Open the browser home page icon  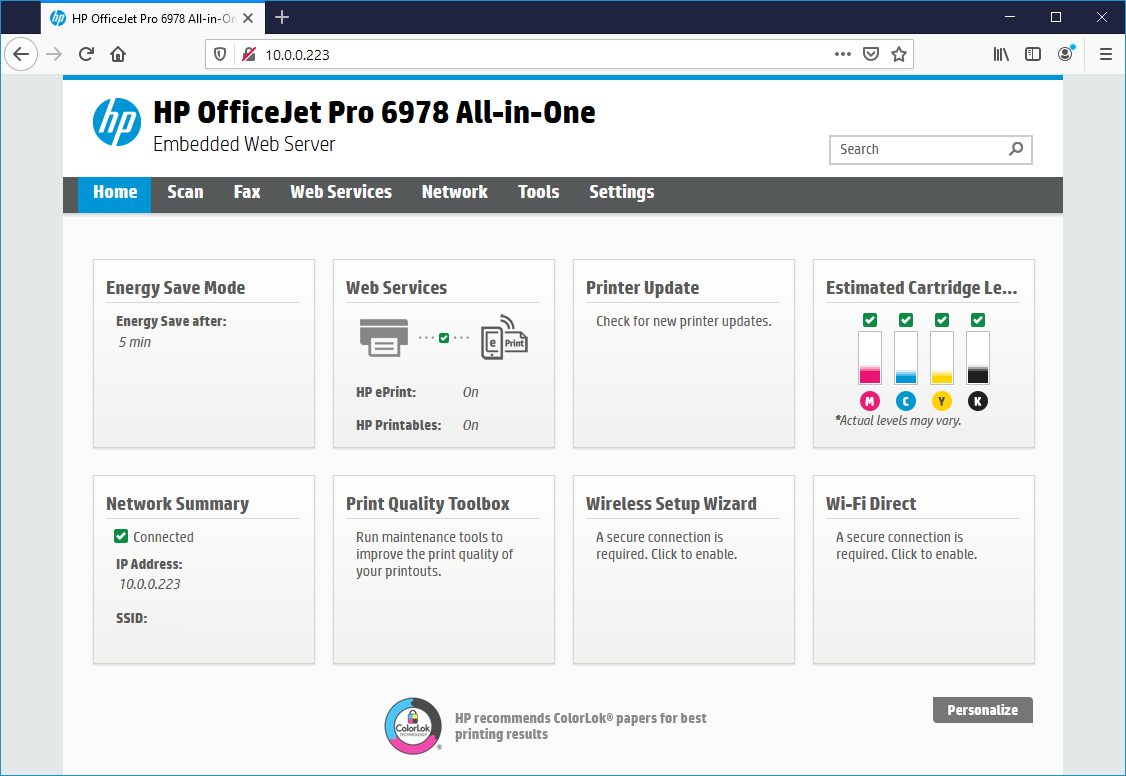[x=118, y=55]
